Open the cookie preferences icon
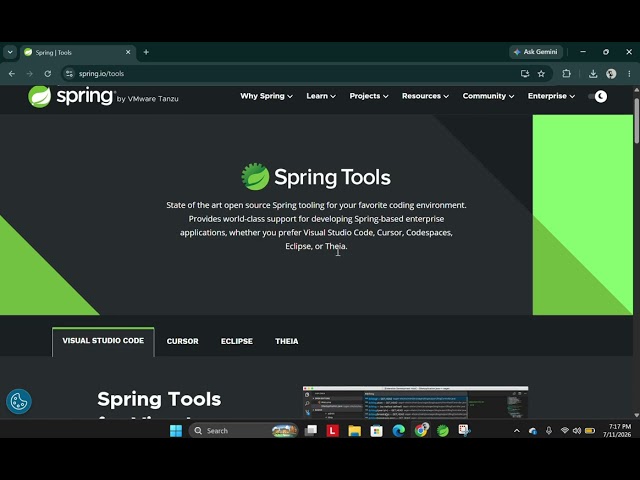 tap(19, 401)
